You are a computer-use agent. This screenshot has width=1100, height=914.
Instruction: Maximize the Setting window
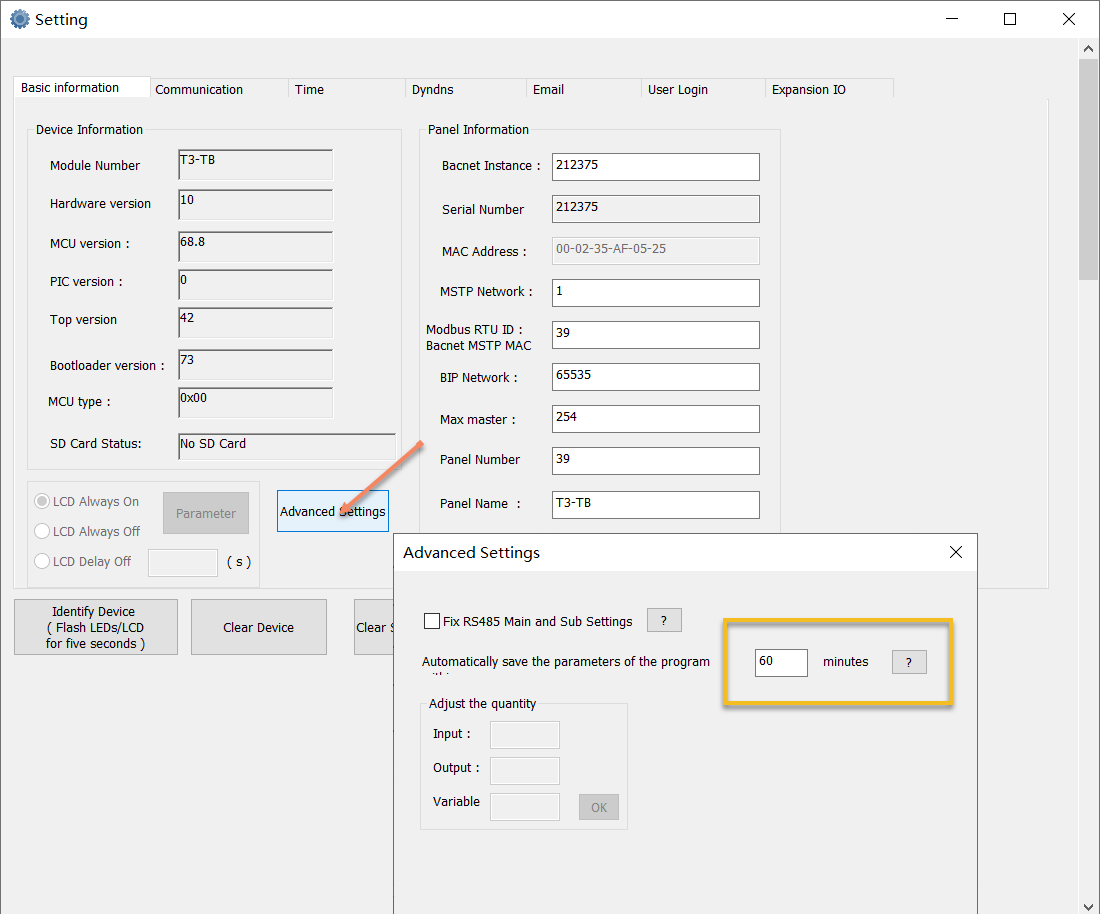coord(1010,19)
